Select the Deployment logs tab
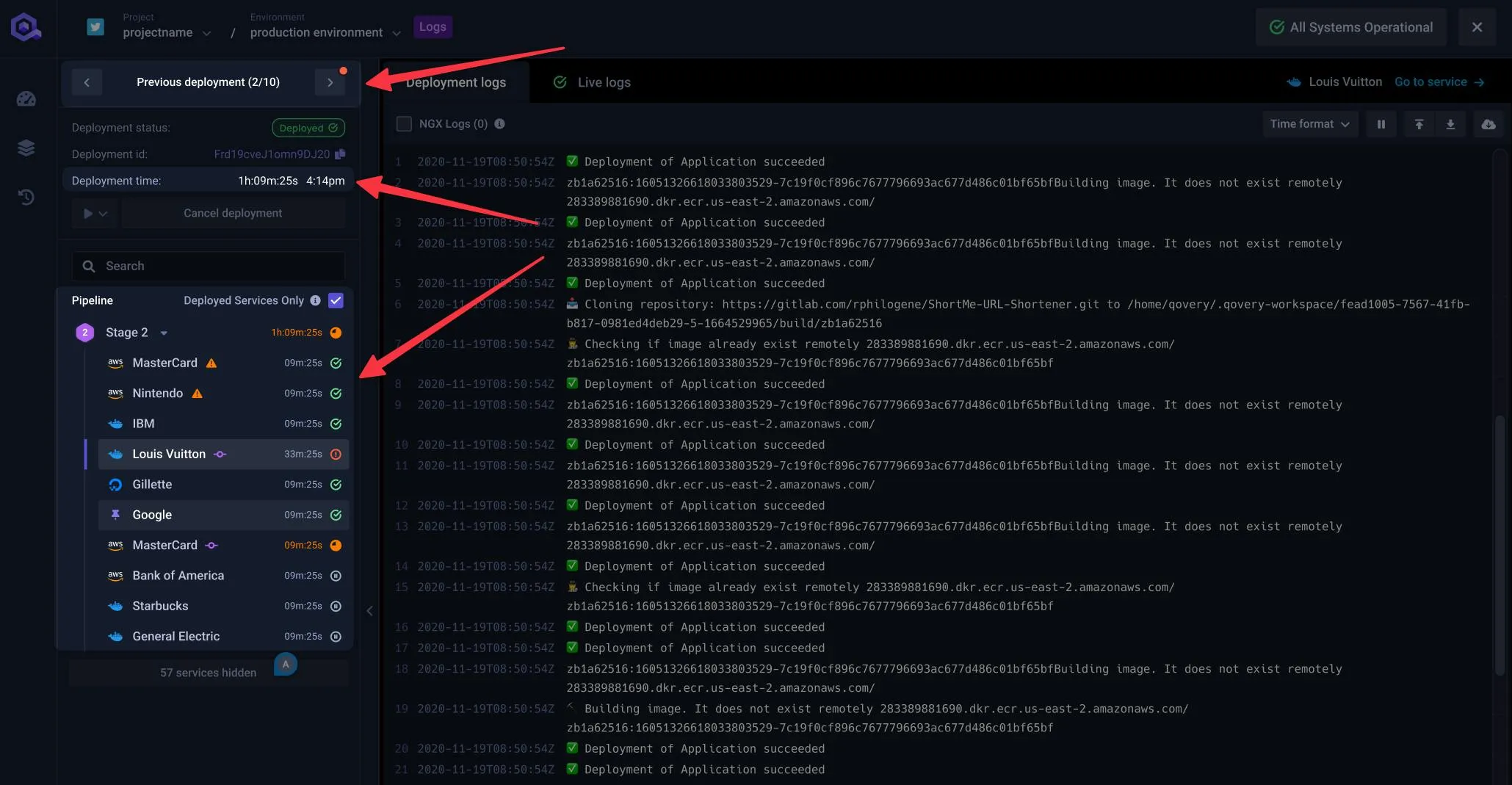Screen dimensions: 1512x785 coord(456,82)
